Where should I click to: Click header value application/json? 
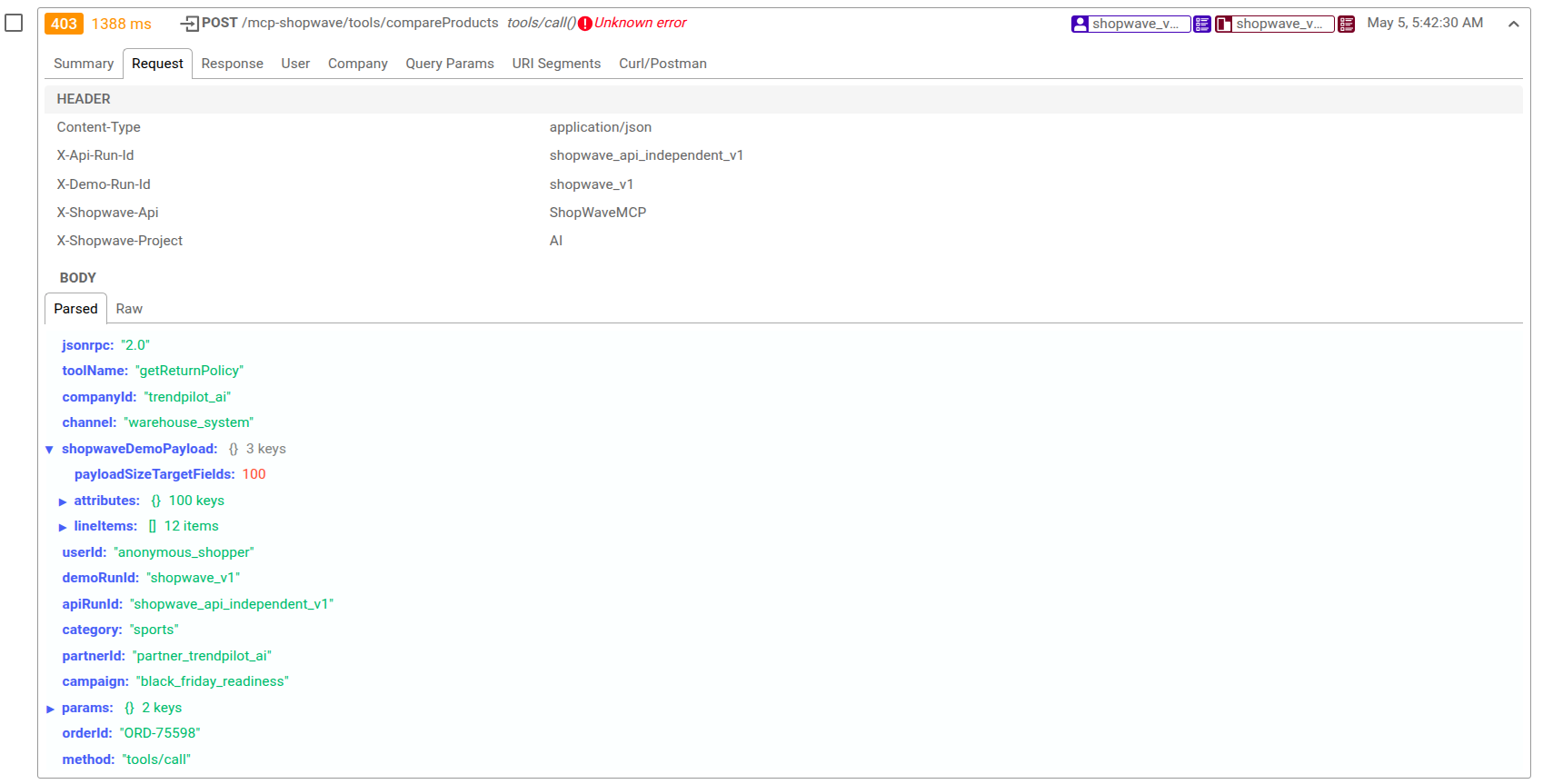click(x=601, y=127)
